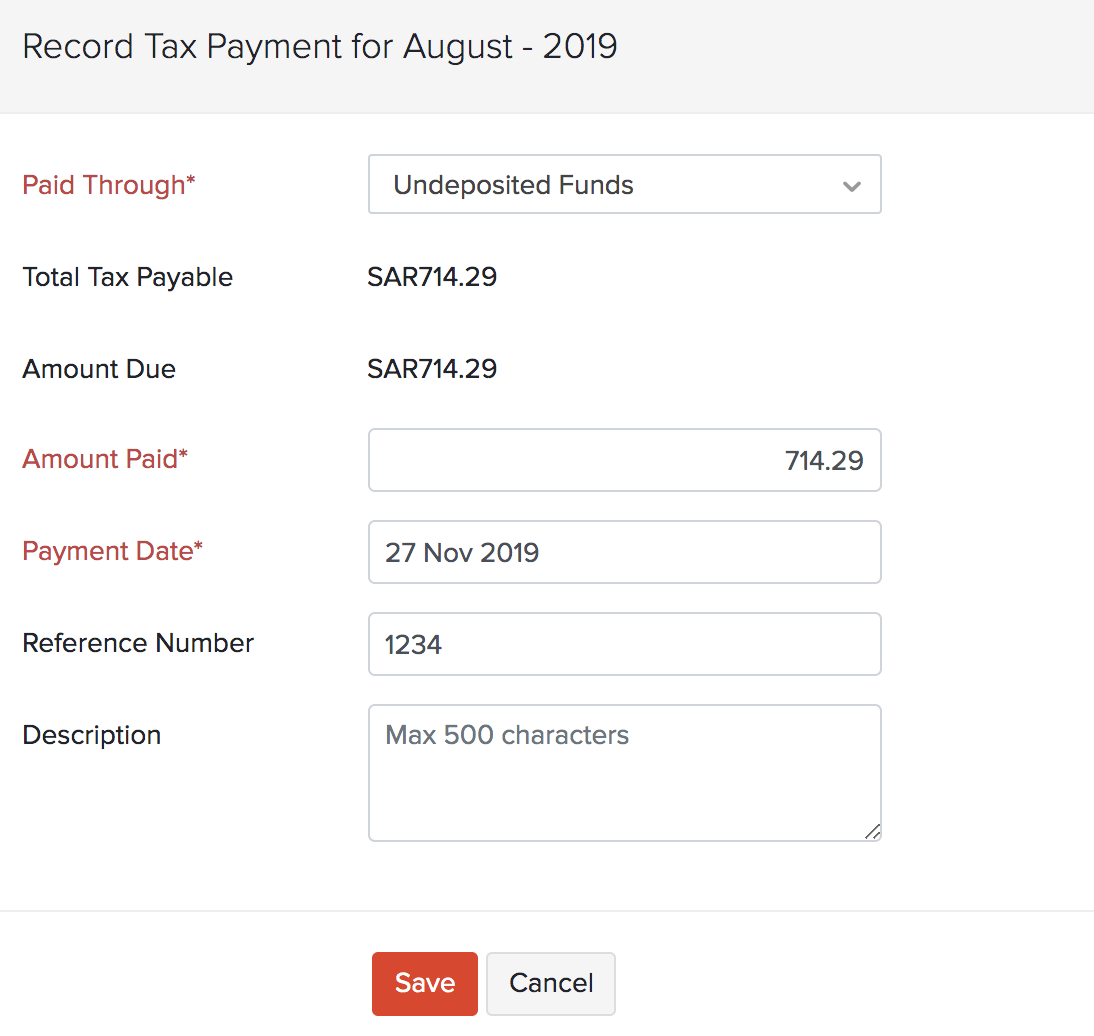Screen dimensions: 1094x1036
Task: Click the Undeposited Funds selection text
Action: 513,185
